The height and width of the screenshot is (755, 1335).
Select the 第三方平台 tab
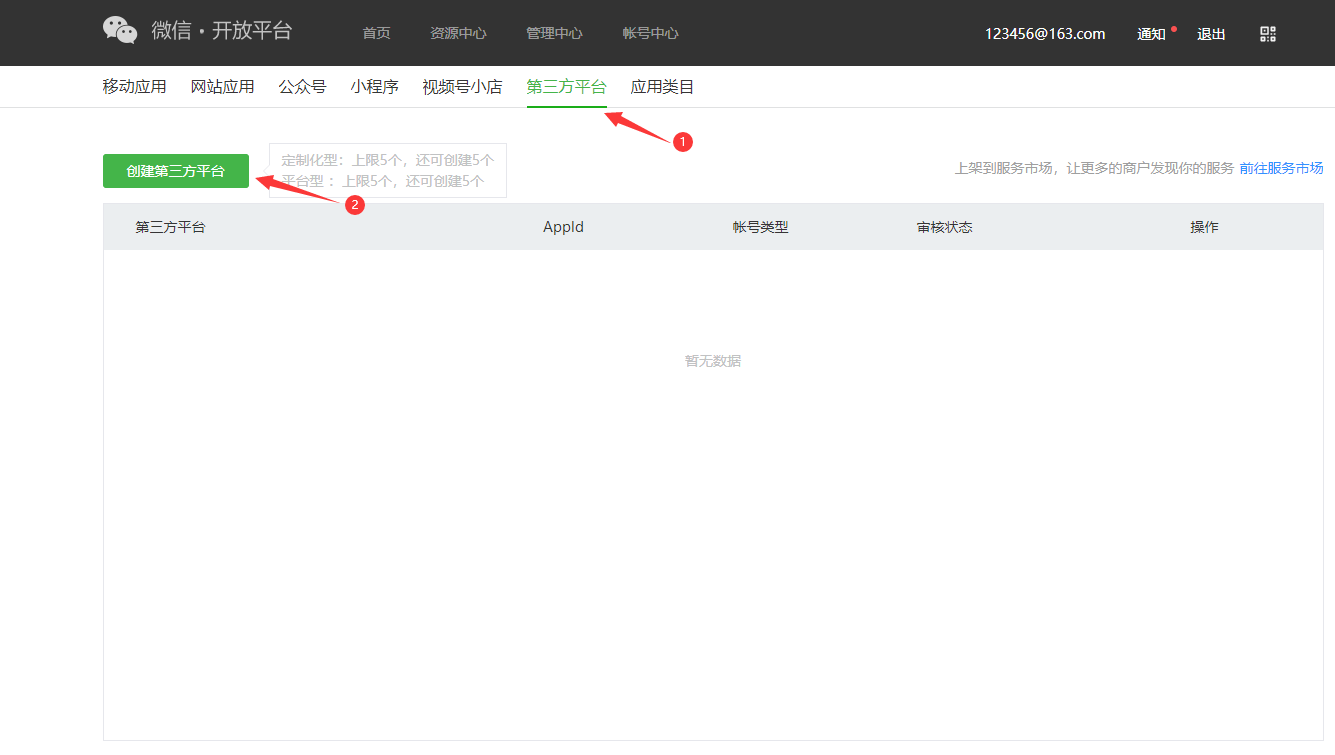tap(566, 87)
